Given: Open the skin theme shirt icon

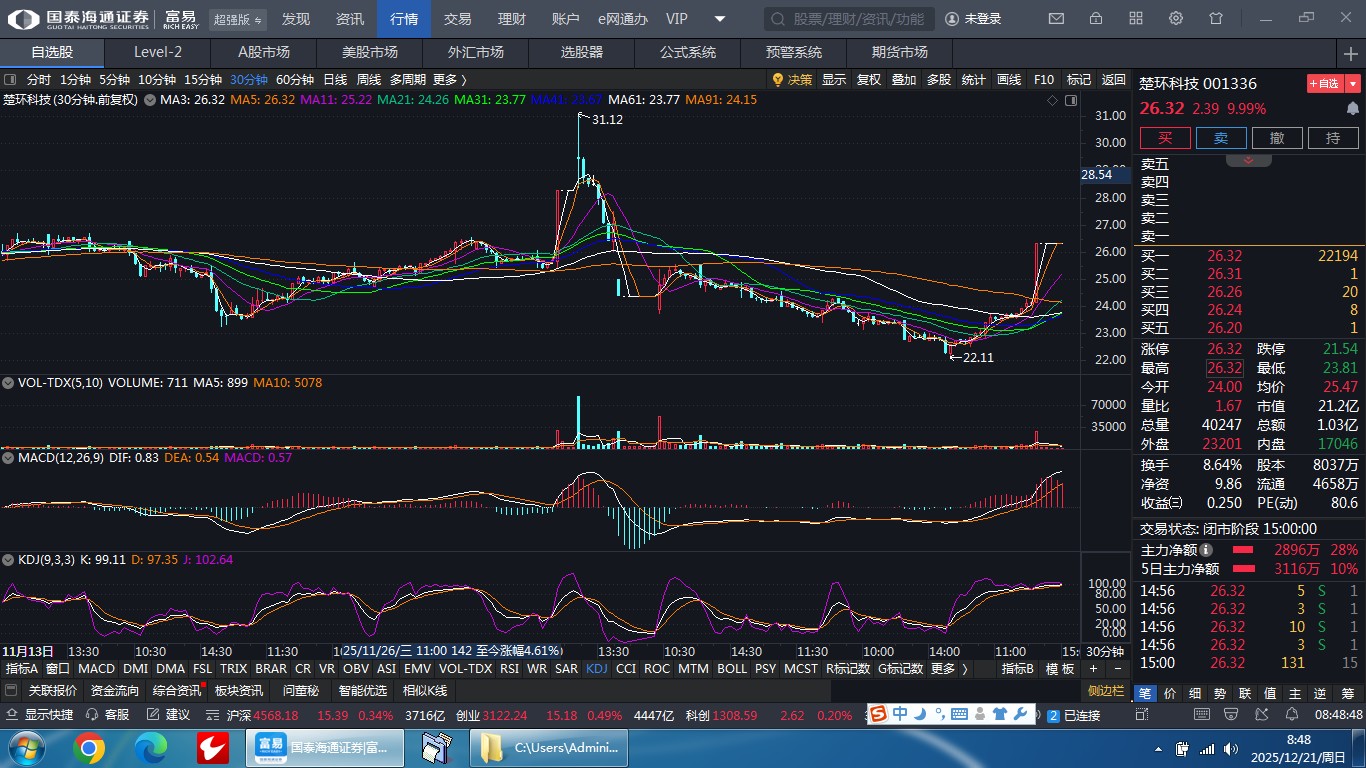Looking at the screenshot, I should pos(1216,19).
